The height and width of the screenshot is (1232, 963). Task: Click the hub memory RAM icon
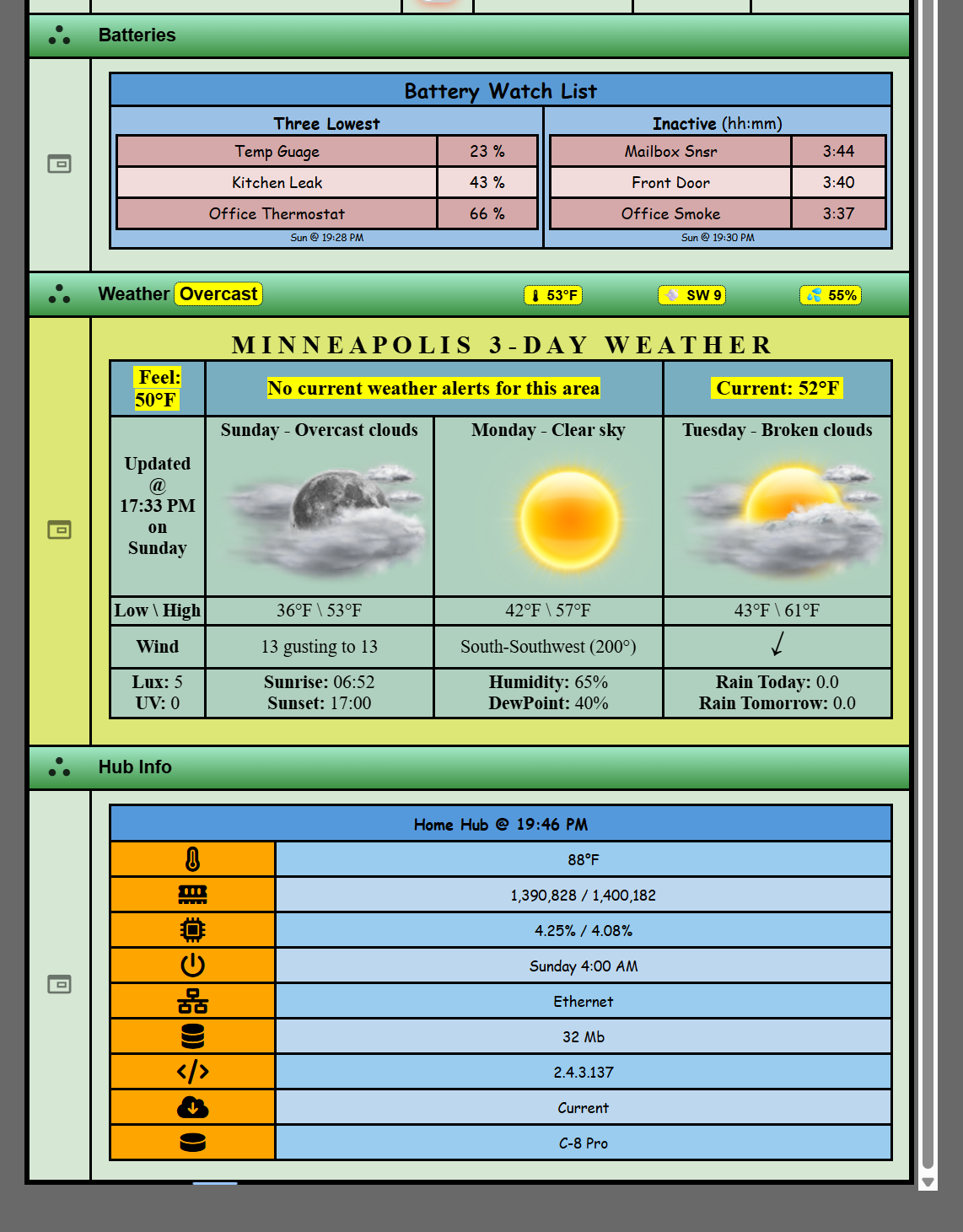click(x=192, y=895)
